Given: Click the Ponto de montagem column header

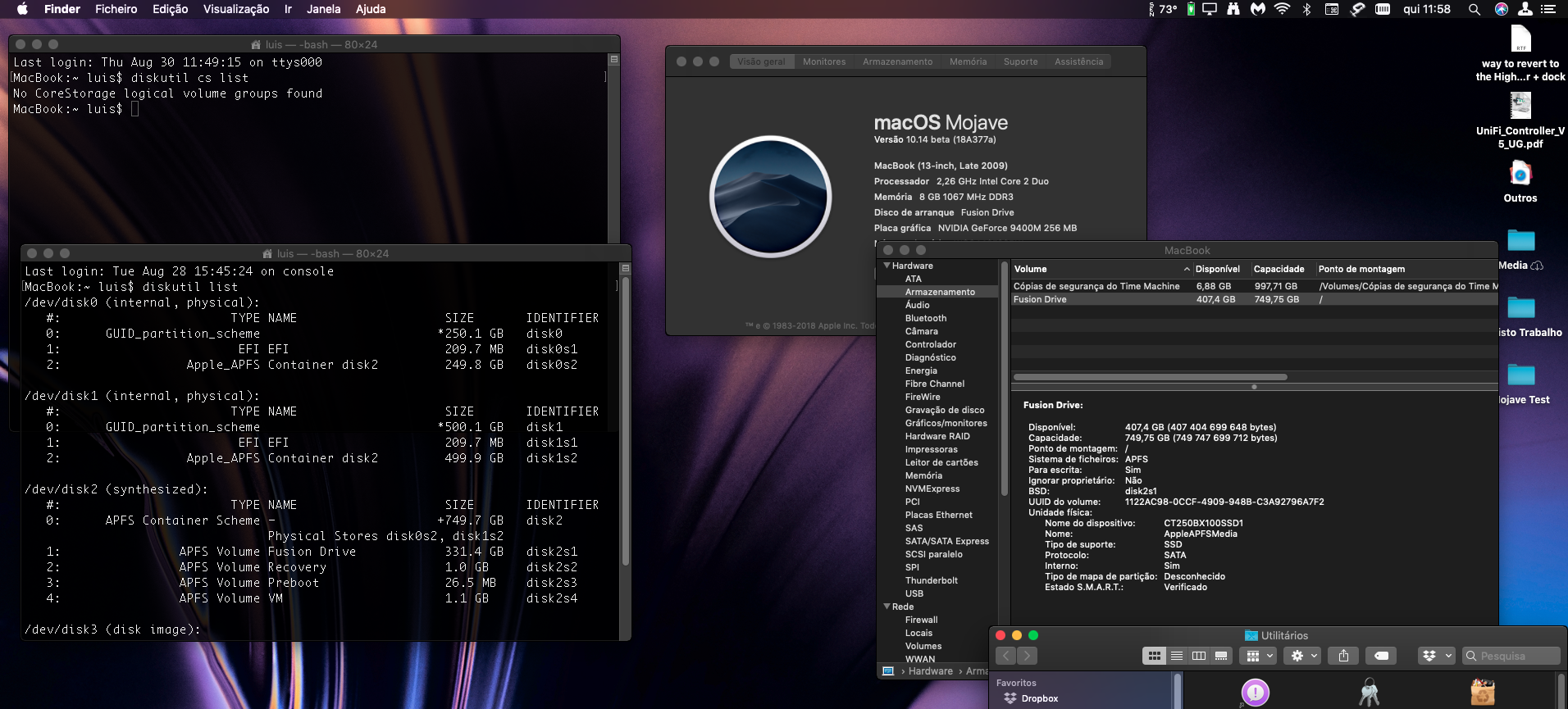Looking at the screenshot, I should pyautogui.click(x=1406, y=269).
